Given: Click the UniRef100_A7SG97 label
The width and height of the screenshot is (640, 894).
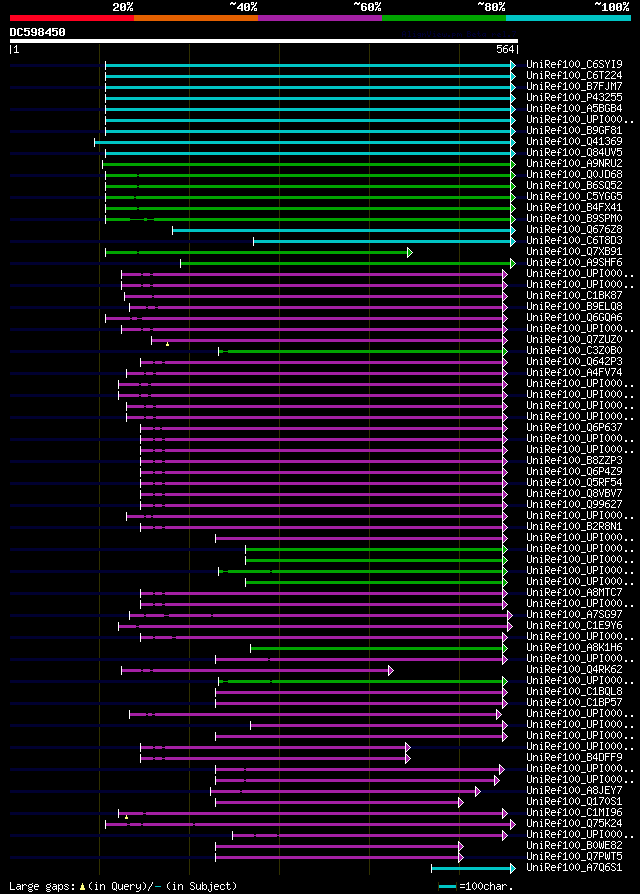Looking at the screenshot, I should point(574,615).
